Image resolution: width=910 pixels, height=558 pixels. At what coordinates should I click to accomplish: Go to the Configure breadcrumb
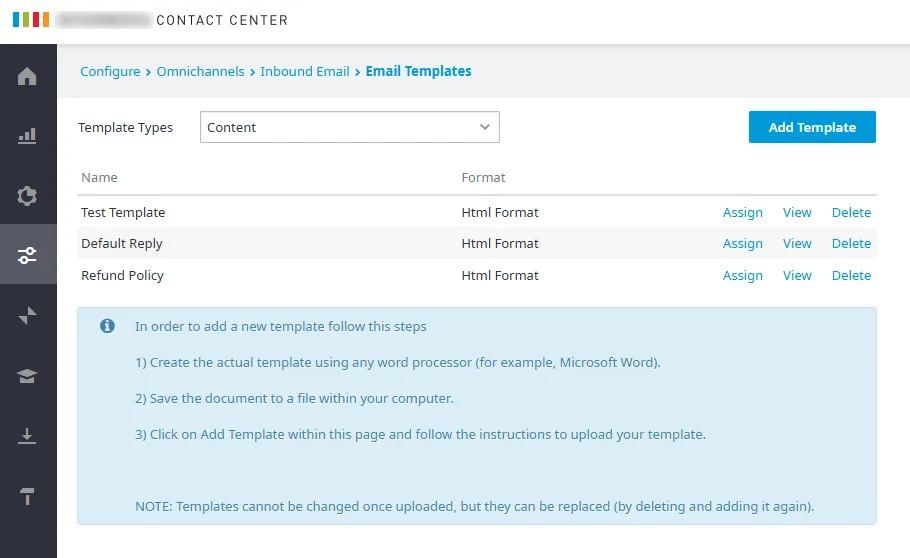pyautogui.click(x=110, y=71)
